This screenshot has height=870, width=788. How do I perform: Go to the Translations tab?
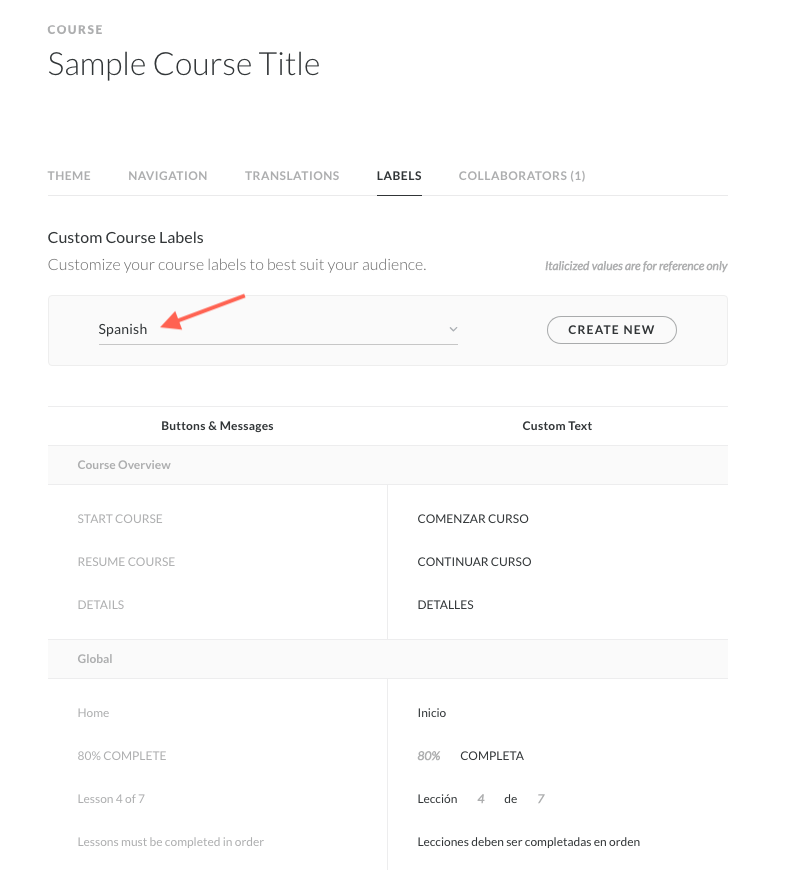pyautogui.click(x=292, y=176)
